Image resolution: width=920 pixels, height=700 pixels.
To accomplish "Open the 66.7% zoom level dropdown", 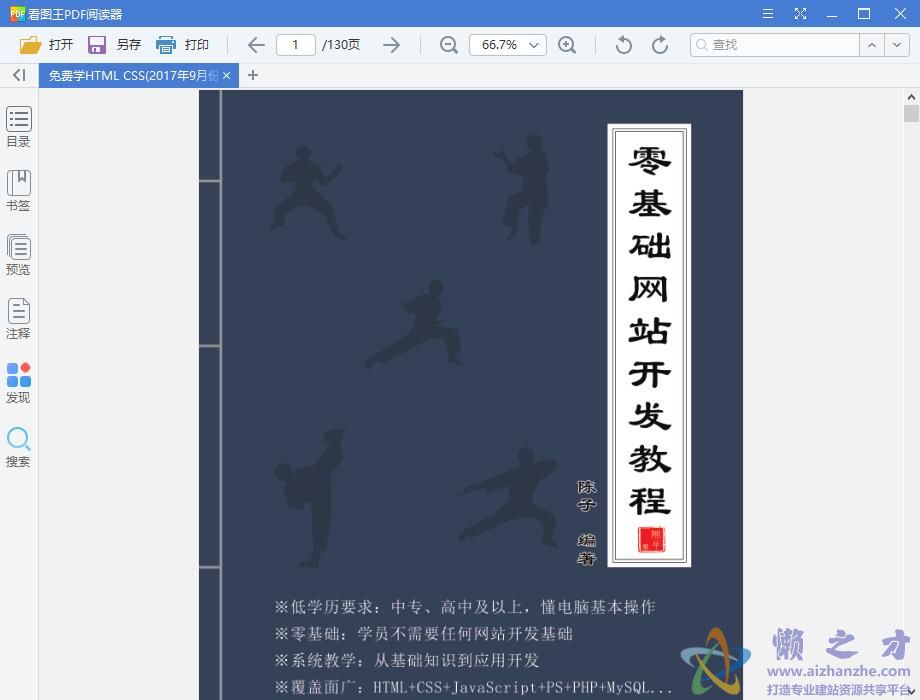I will tap(508, 44).
